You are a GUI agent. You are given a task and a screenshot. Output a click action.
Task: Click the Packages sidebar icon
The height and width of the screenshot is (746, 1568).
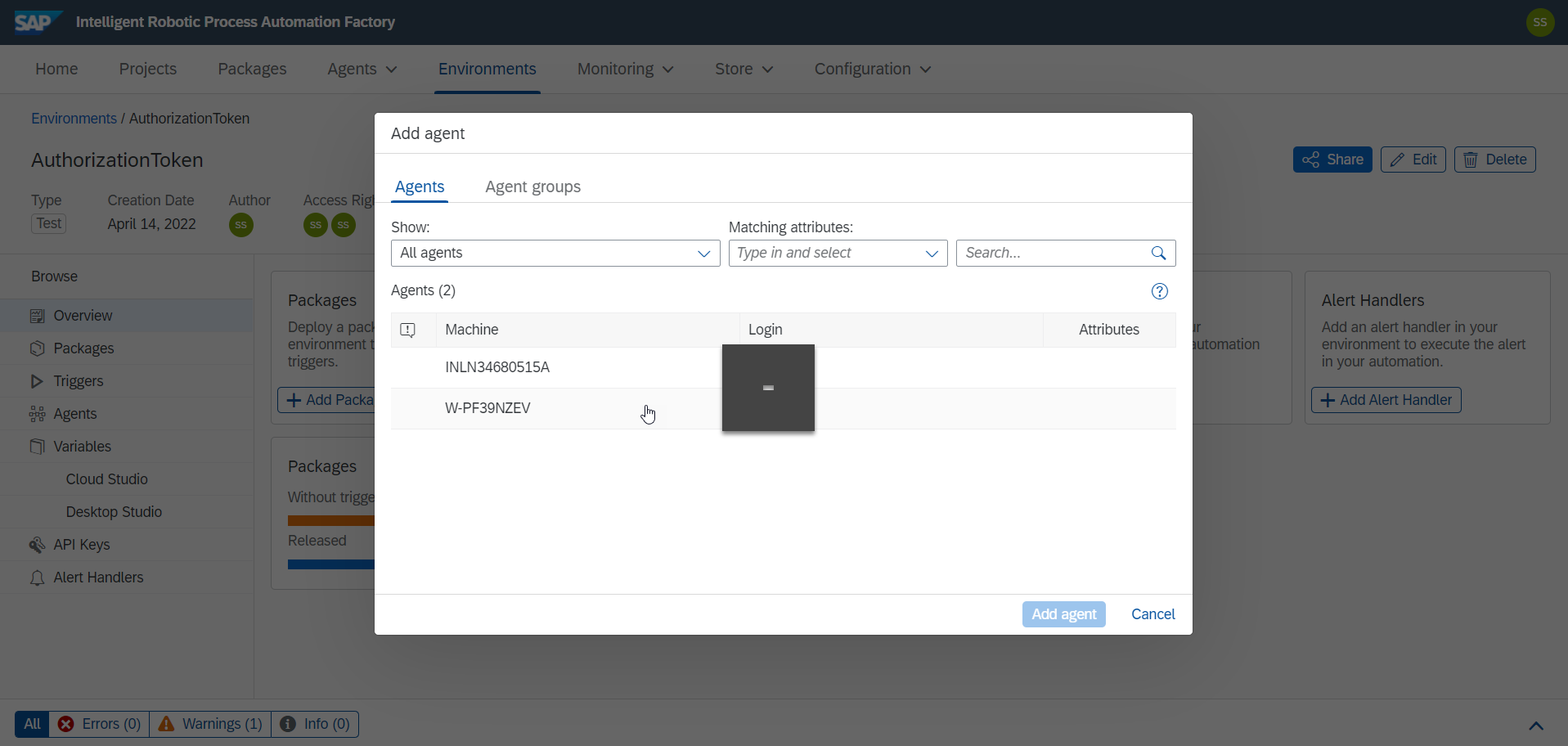pyautogui.click(x=37, y=348)
